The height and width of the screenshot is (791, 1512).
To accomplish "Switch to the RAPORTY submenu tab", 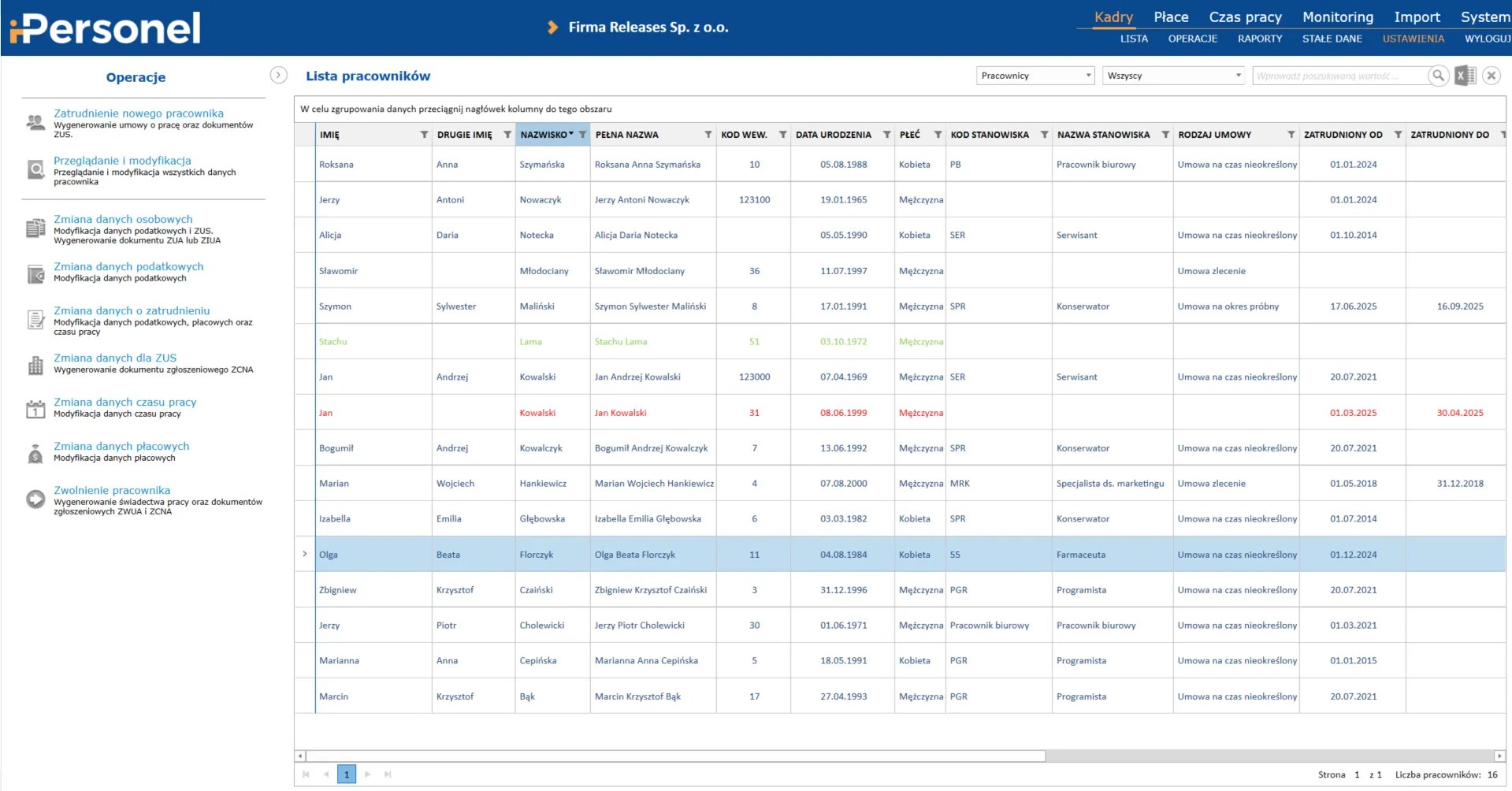I will coord(1259,39).
